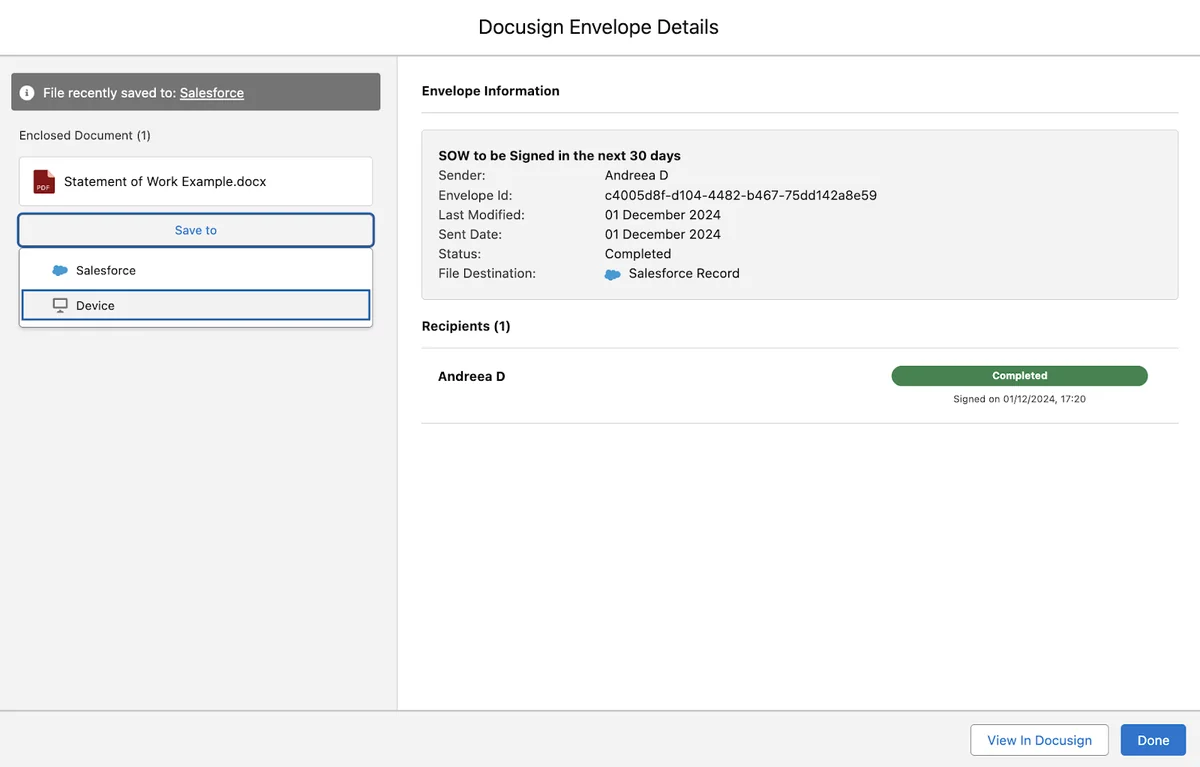Image resolution: width=1200 pixels, height=767 pixels.
Task: Click the Enclosed Document (1) label
Action: coord(85,135)
